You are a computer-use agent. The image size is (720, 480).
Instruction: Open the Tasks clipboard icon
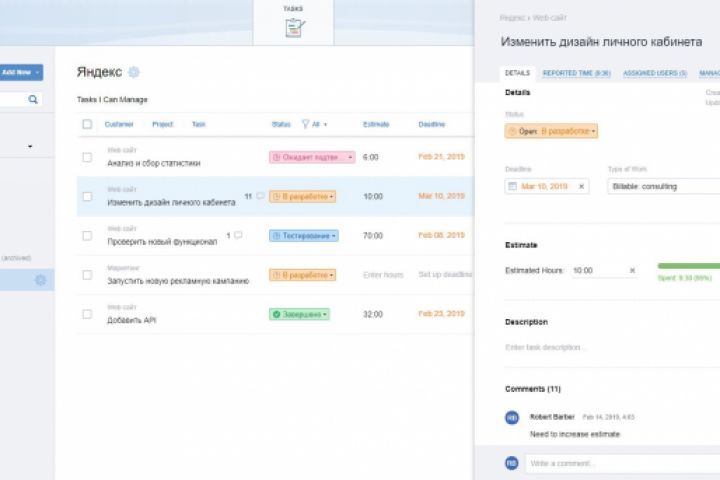(294, 28)
